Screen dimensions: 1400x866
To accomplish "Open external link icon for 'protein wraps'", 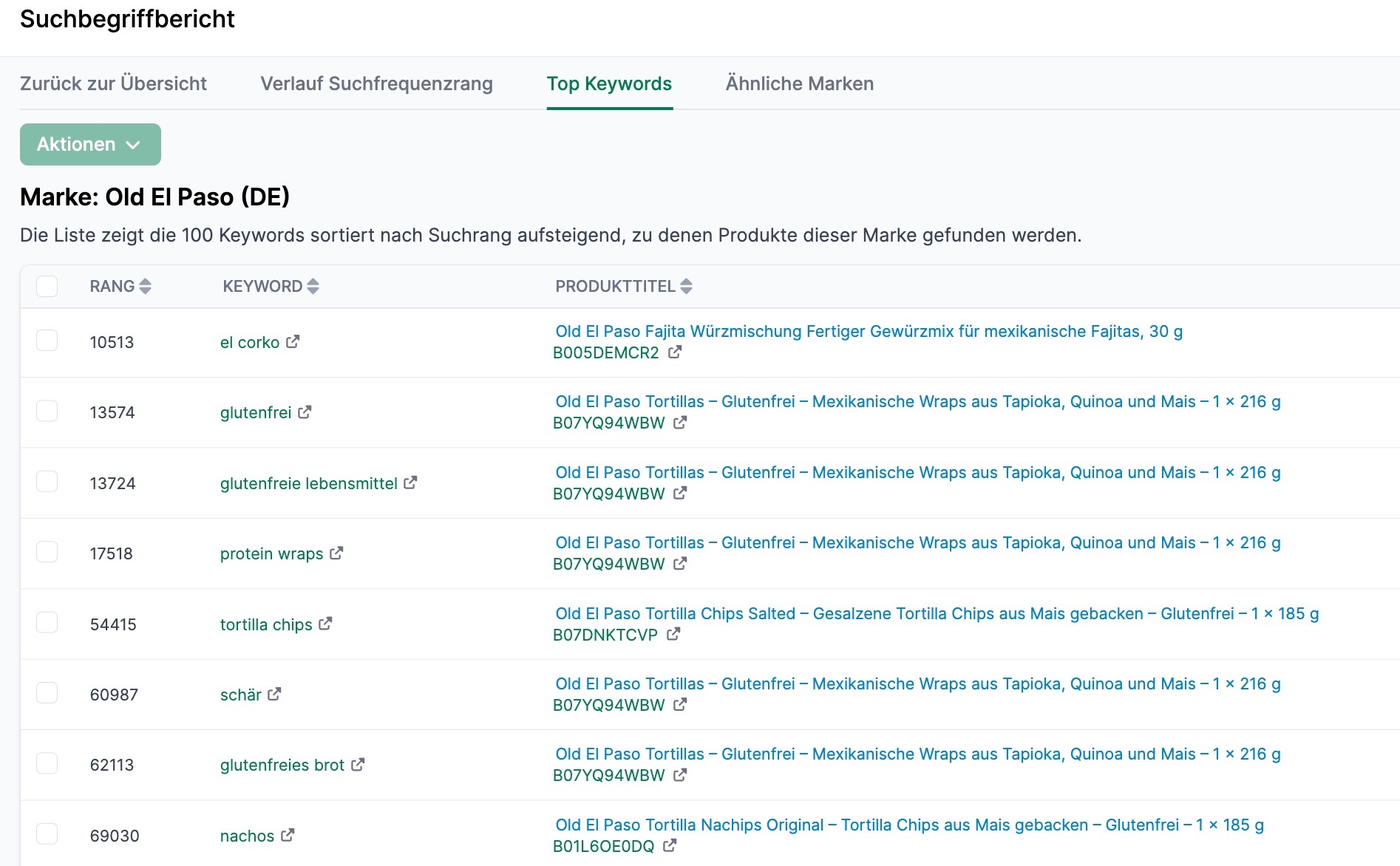I will pyautogui.click(x=336, y=553).
